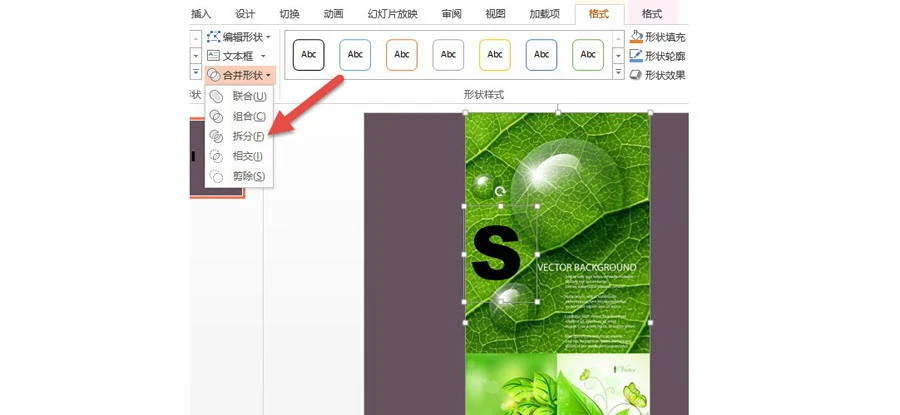This screenshot has width=900, height=415.
Task: Apply the yellow outline Abc shape style
Action: click(x=495, y=55)
